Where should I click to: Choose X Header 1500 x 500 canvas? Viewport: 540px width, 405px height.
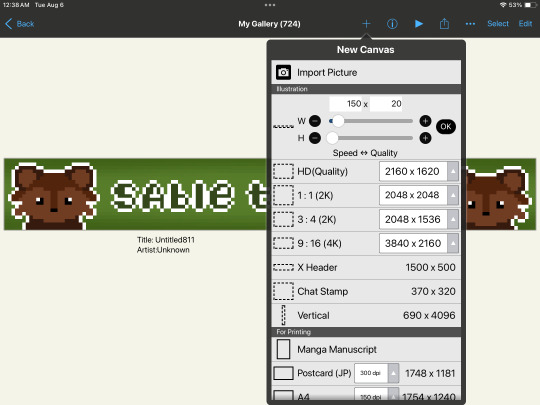pyautogui.click(x=366, y=267)
